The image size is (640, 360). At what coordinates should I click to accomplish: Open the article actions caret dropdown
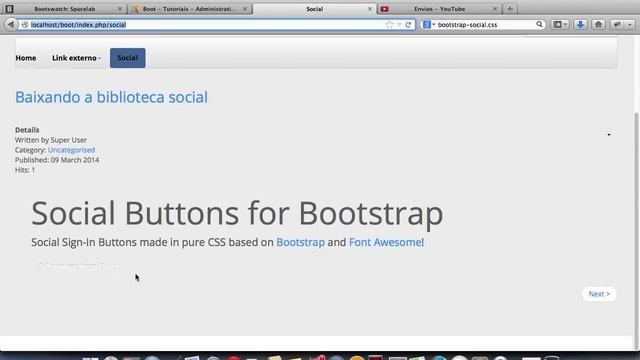[609, 135]
